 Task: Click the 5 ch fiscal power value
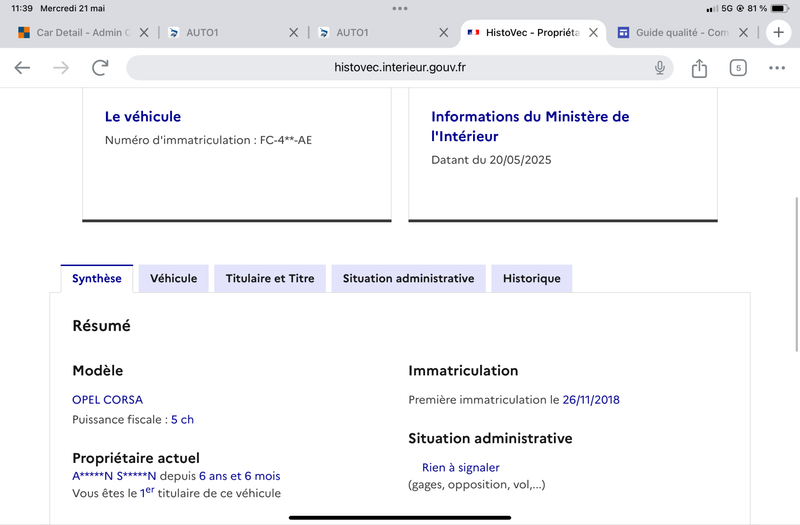pos(182,420)
